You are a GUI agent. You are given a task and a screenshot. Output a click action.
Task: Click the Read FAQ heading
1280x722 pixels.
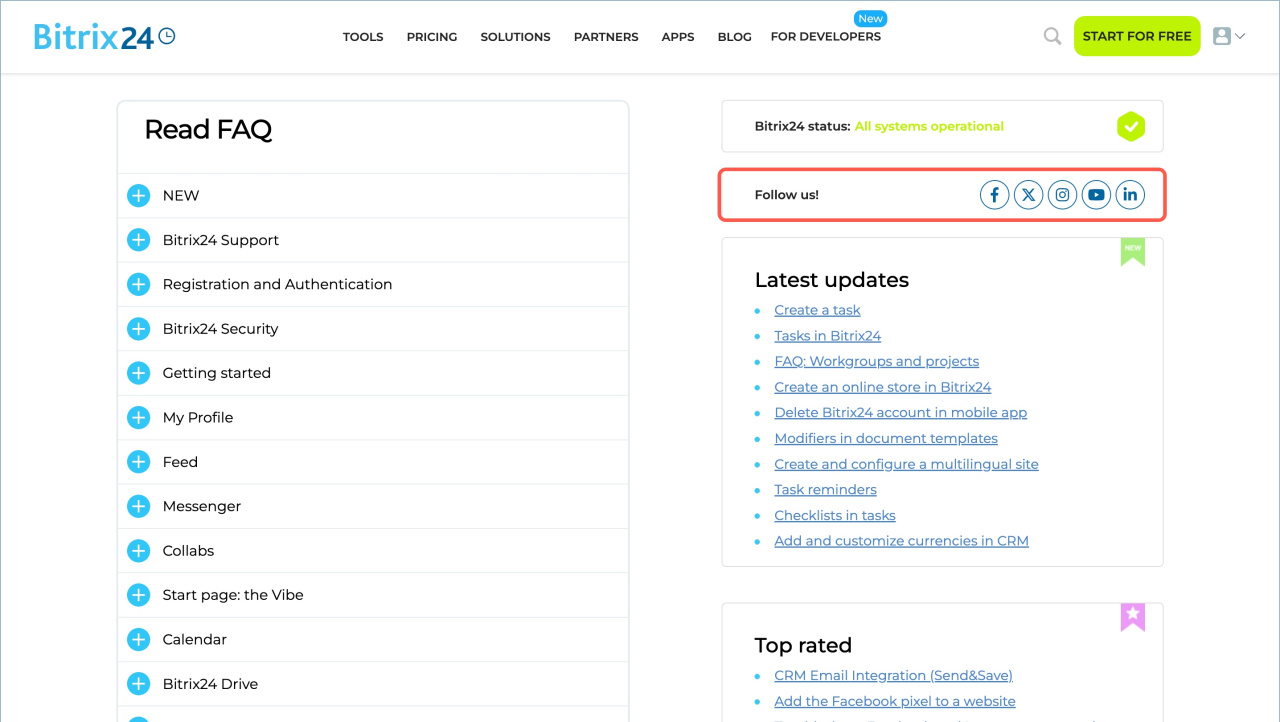pos(208,130)
